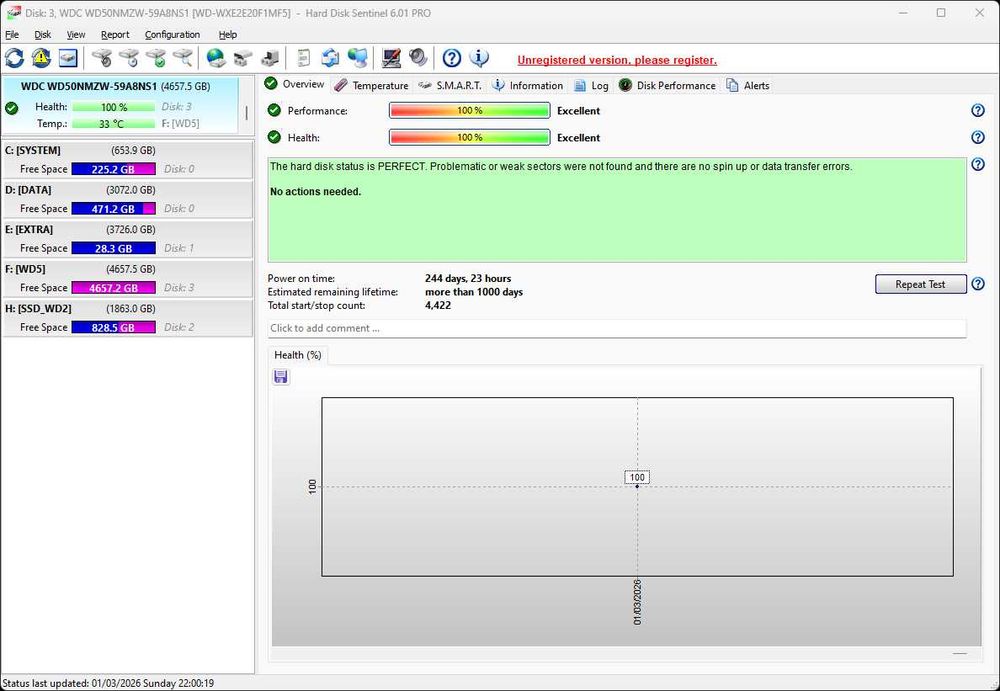
Task: Click the 225.2 GB free space bar
Action: [114, 169]
